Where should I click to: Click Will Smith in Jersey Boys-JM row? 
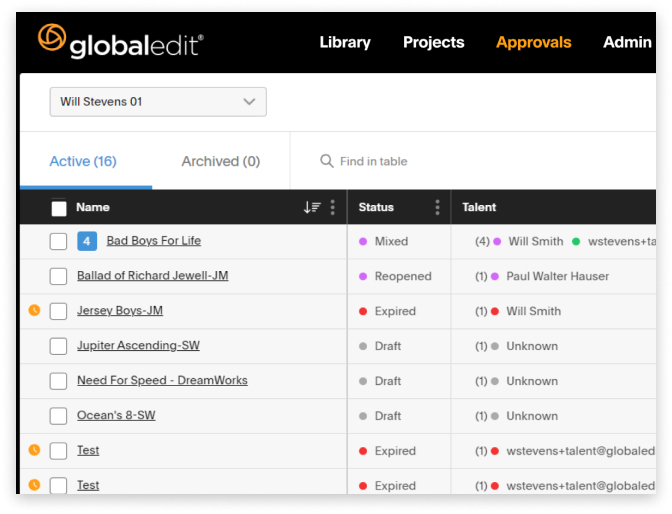tap(534, 311)
